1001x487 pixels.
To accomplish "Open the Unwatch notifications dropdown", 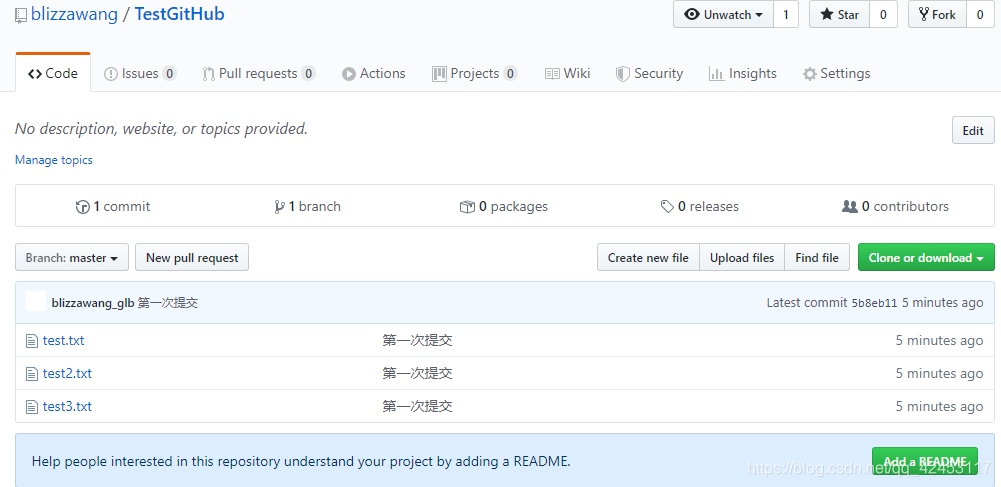I will [x=723, y=14].
